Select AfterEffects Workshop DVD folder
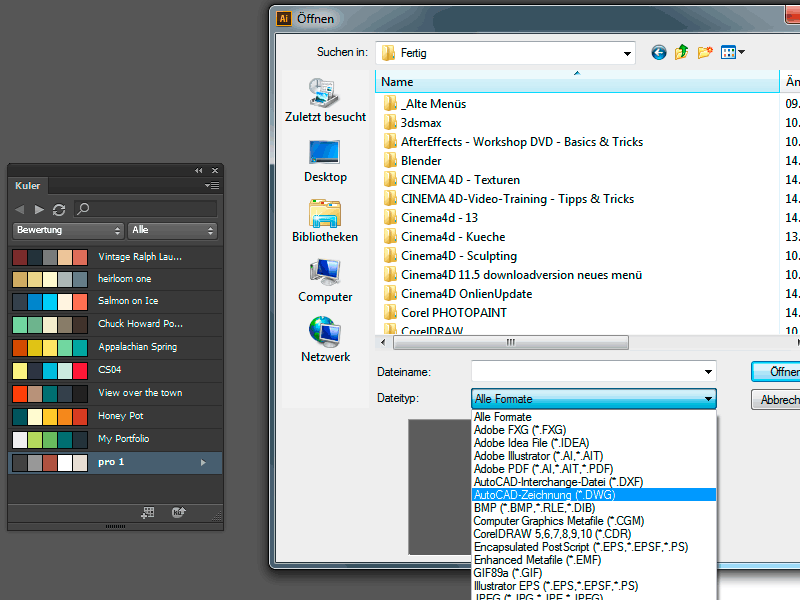 point(513,142)
